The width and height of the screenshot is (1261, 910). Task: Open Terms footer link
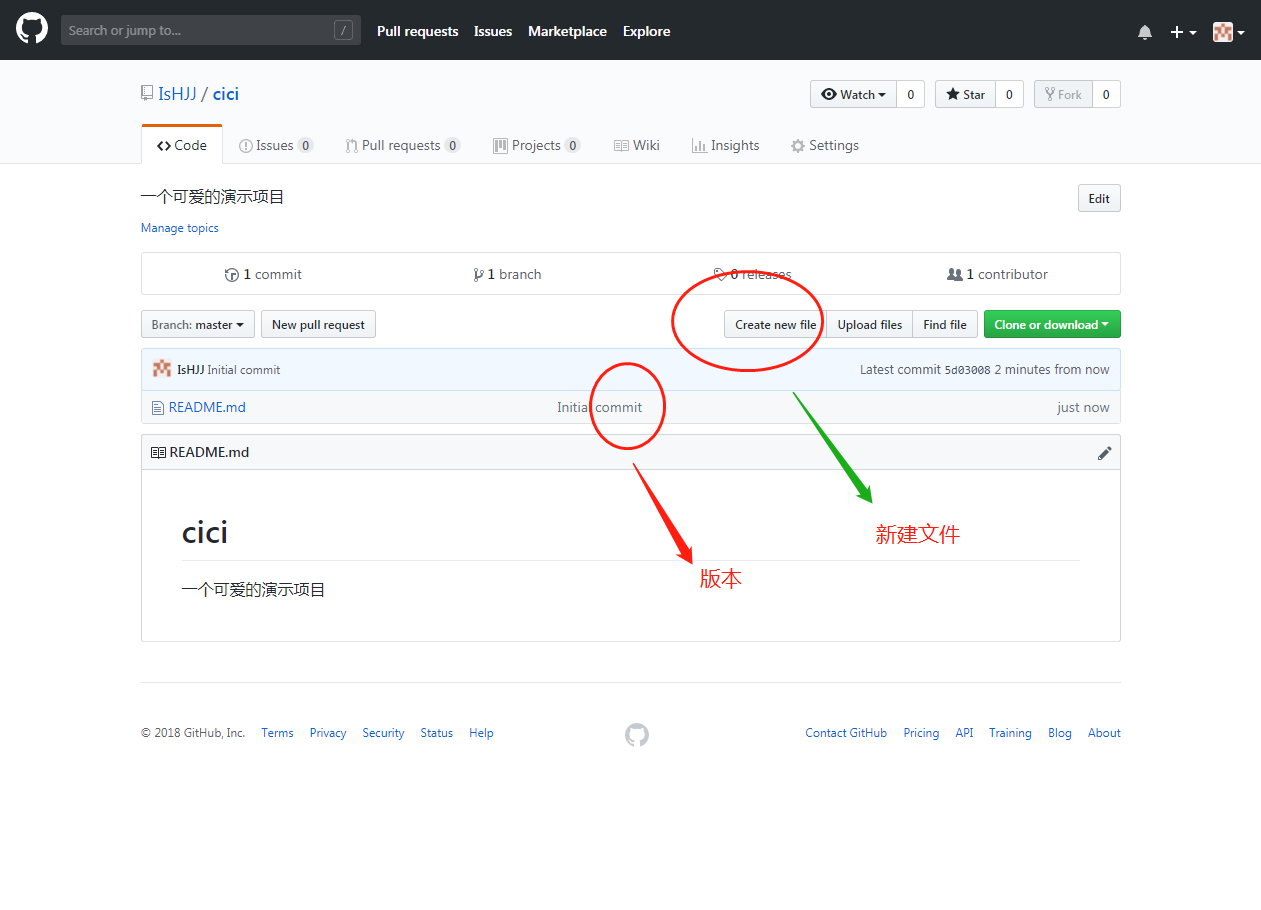pyautogui.click(x=277, y=733)
